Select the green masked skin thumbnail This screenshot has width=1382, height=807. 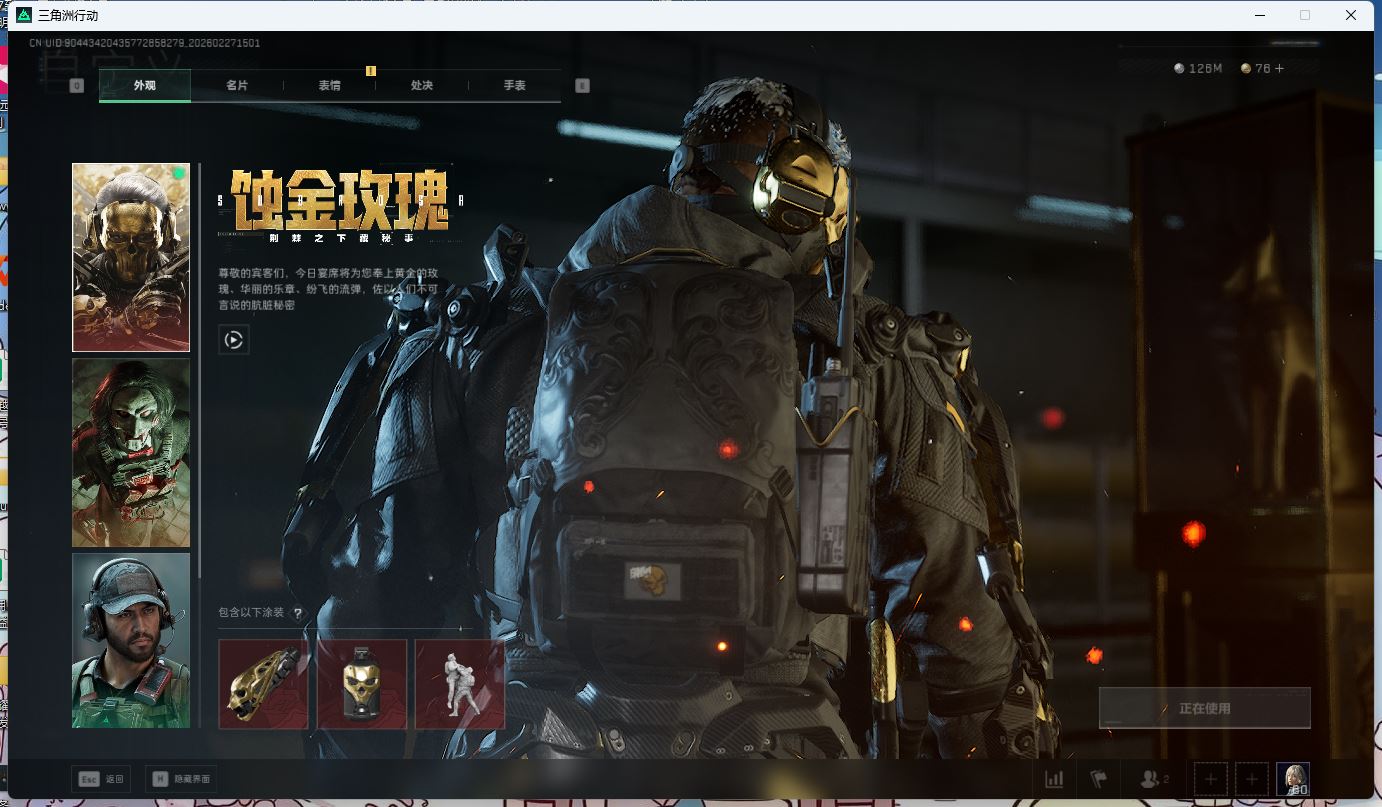click(x=131, y=453)
